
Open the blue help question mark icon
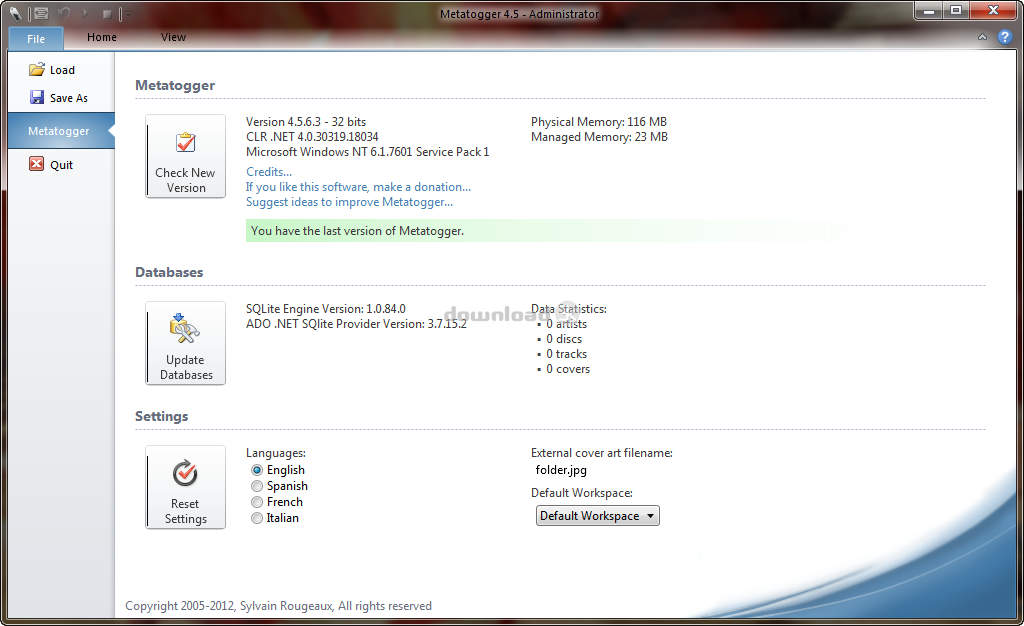click(1005, 37)
